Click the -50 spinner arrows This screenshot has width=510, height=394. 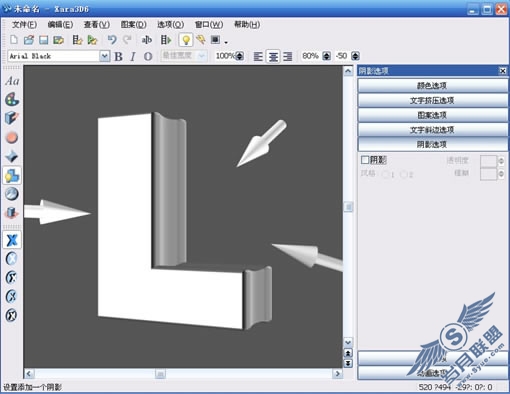tap(356, 56)
